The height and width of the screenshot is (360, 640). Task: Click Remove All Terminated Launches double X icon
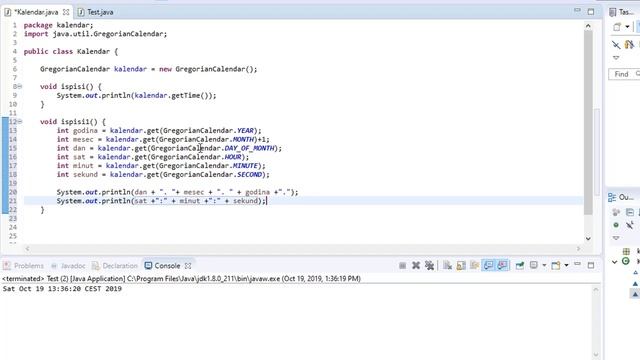click(429, 266)
